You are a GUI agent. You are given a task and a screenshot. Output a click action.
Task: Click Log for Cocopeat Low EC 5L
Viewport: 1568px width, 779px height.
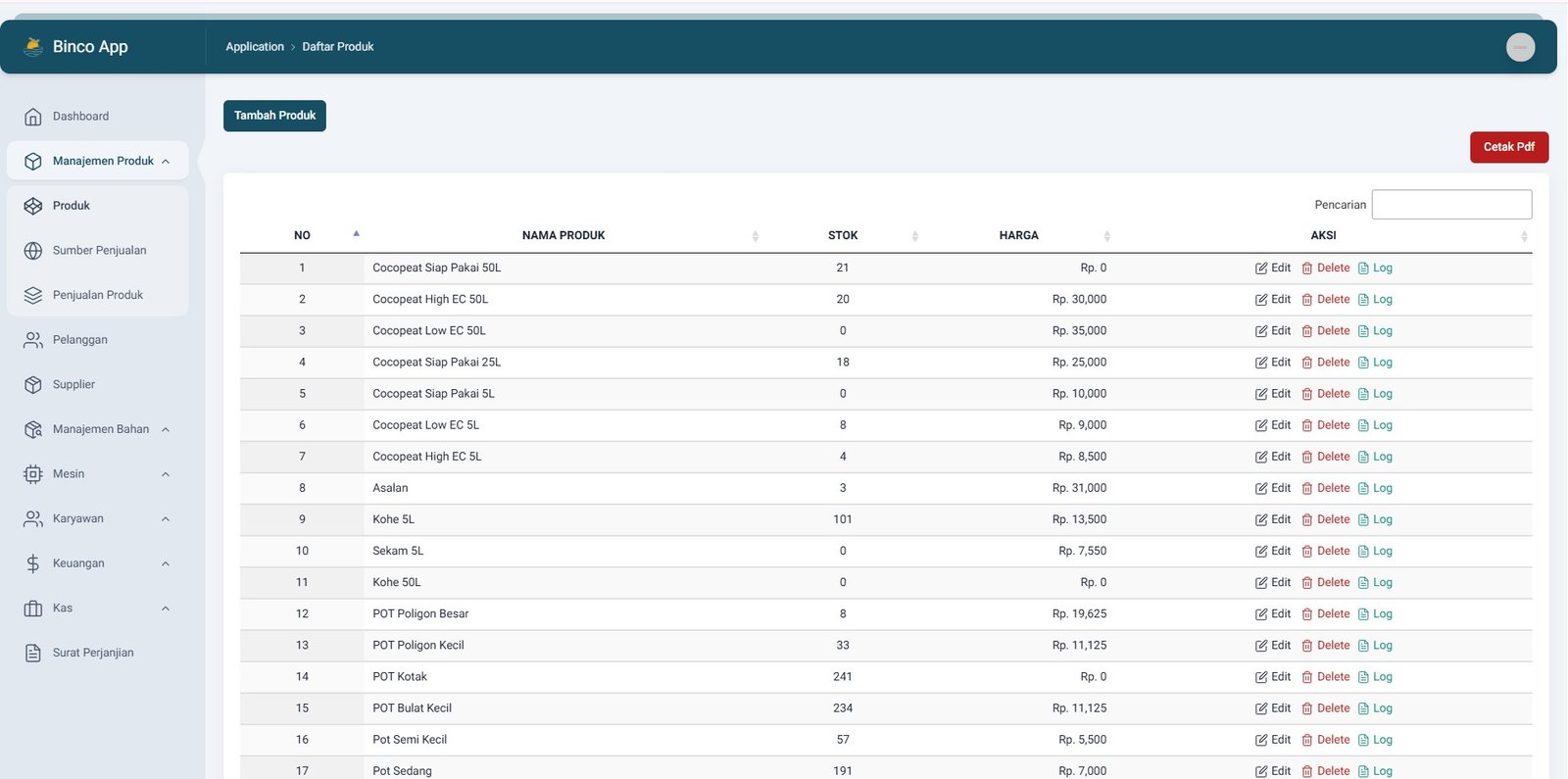[1375, 425]
